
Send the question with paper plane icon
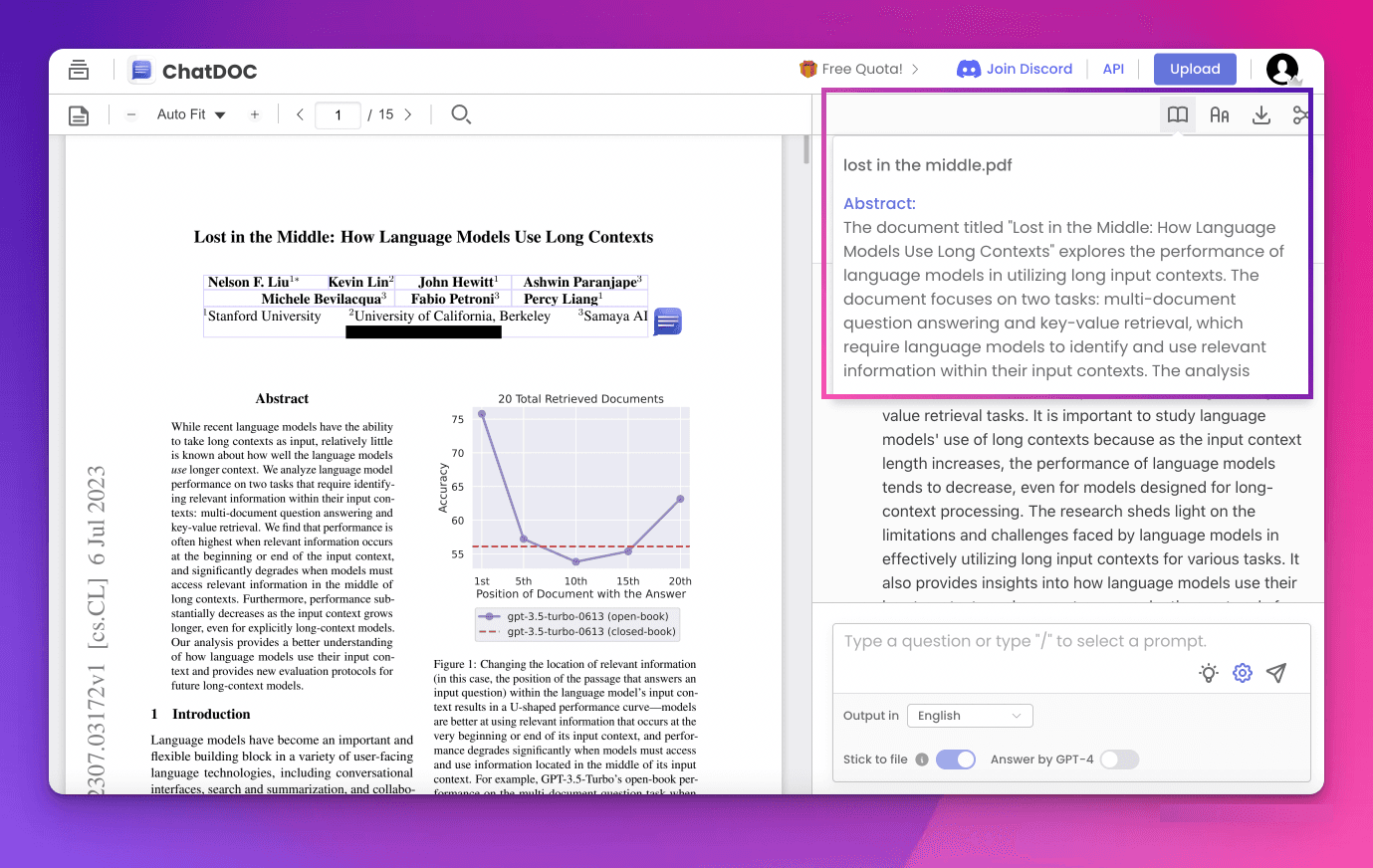click(x=1276, y=673)
